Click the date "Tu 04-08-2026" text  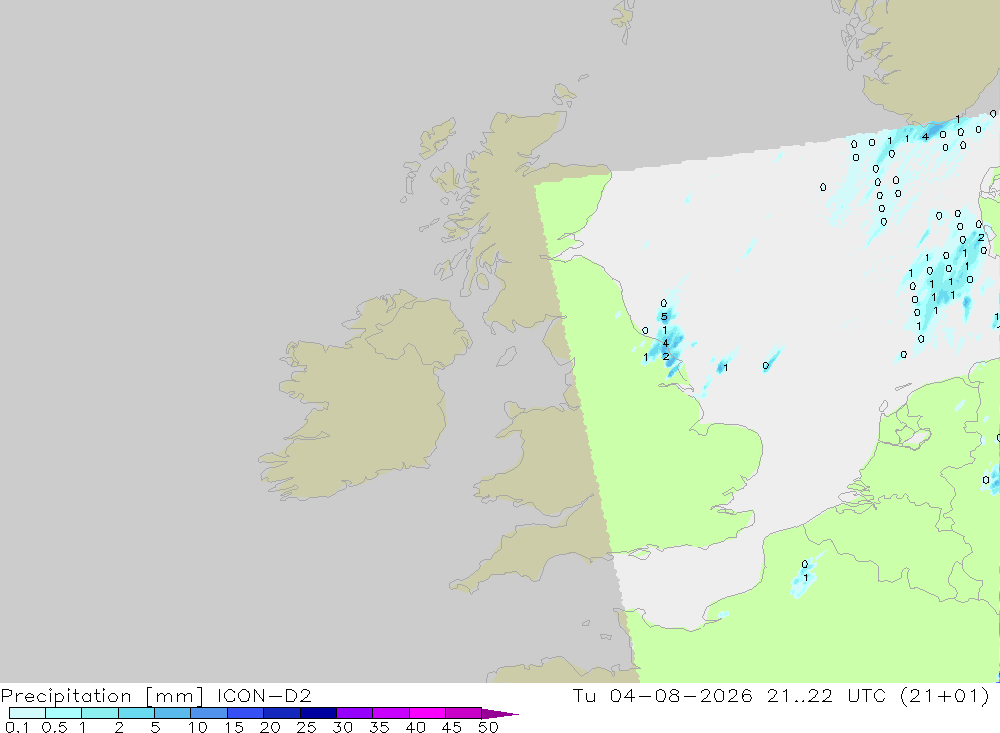coord(662,695)
